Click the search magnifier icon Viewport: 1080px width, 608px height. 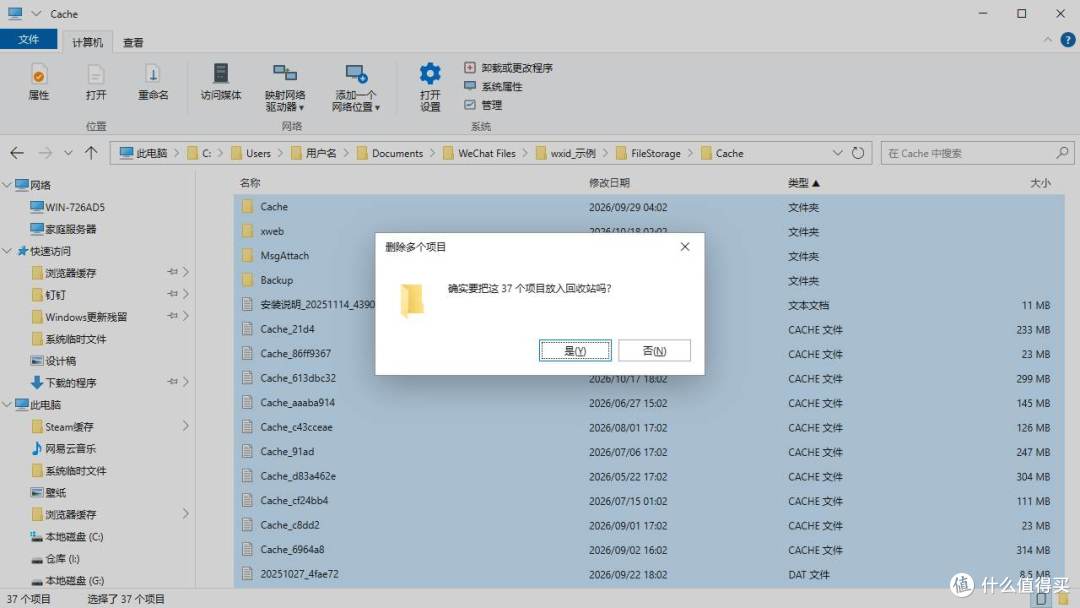1062,153
